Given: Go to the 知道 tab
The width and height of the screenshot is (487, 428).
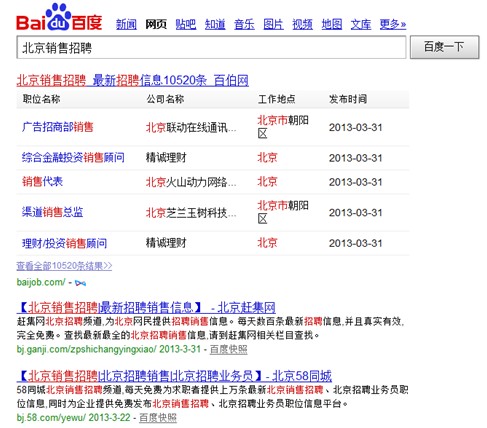Looking at the screenshot, I should 215,24.
